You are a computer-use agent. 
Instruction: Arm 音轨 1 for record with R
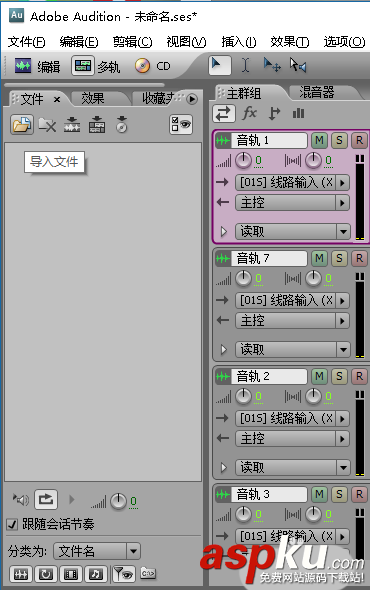tap(359, 140)
